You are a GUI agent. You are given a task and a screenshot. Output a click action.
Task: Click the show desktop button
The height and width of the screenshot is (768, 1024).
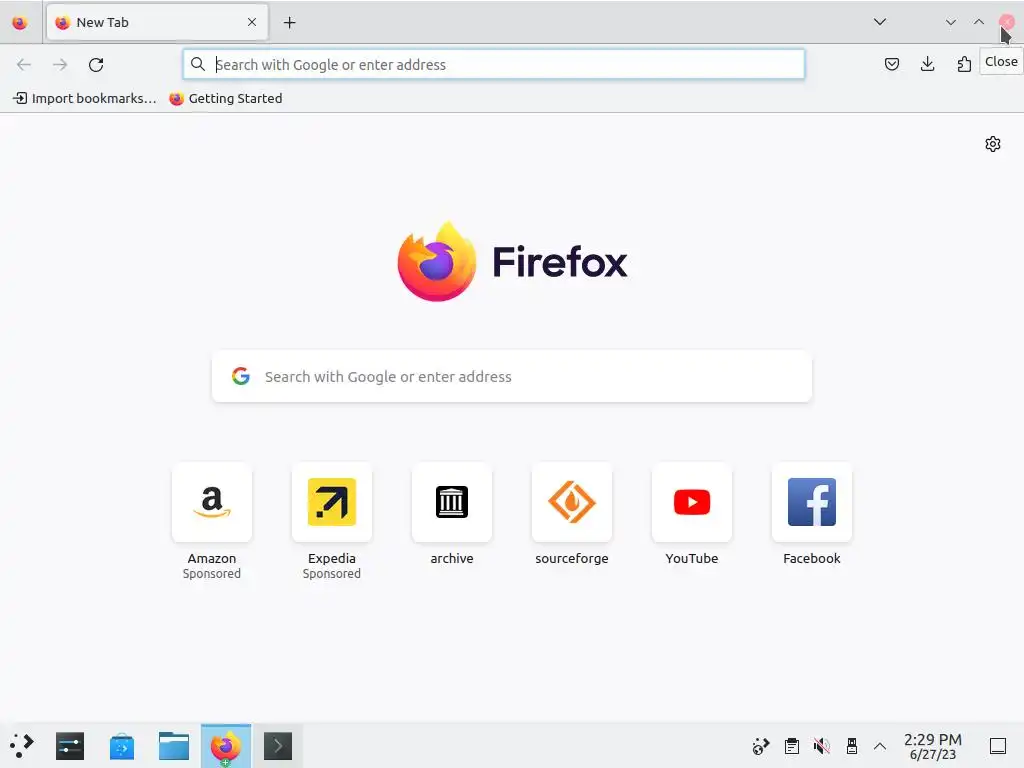click(998, 746)
